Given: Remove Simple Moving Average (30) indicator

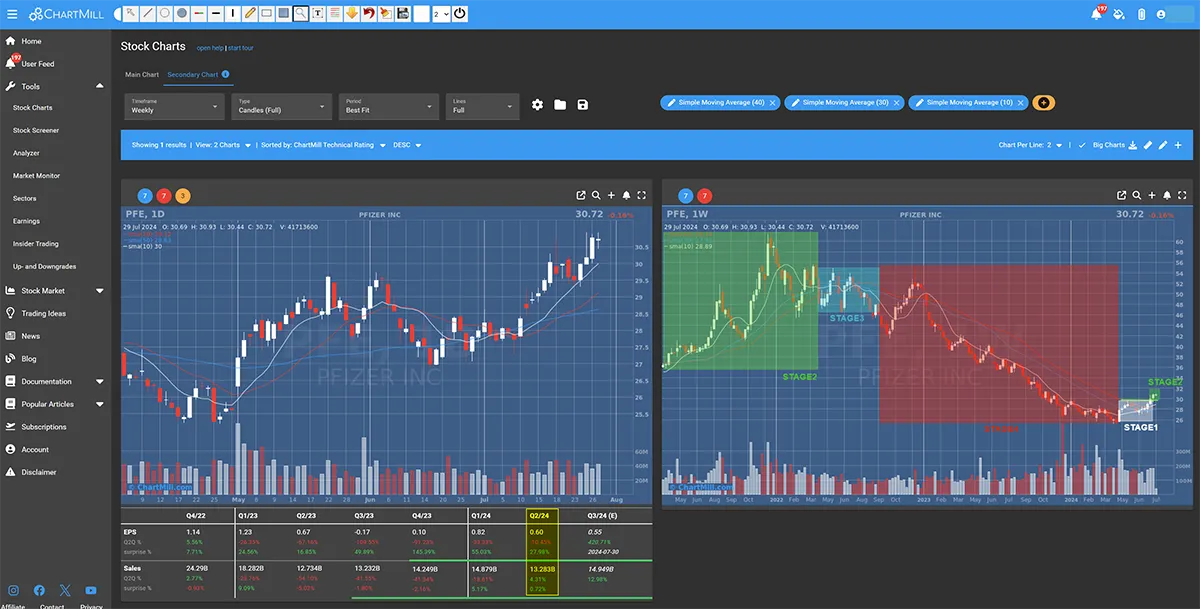Looking at the screenshot, I should tap(897, 103).
